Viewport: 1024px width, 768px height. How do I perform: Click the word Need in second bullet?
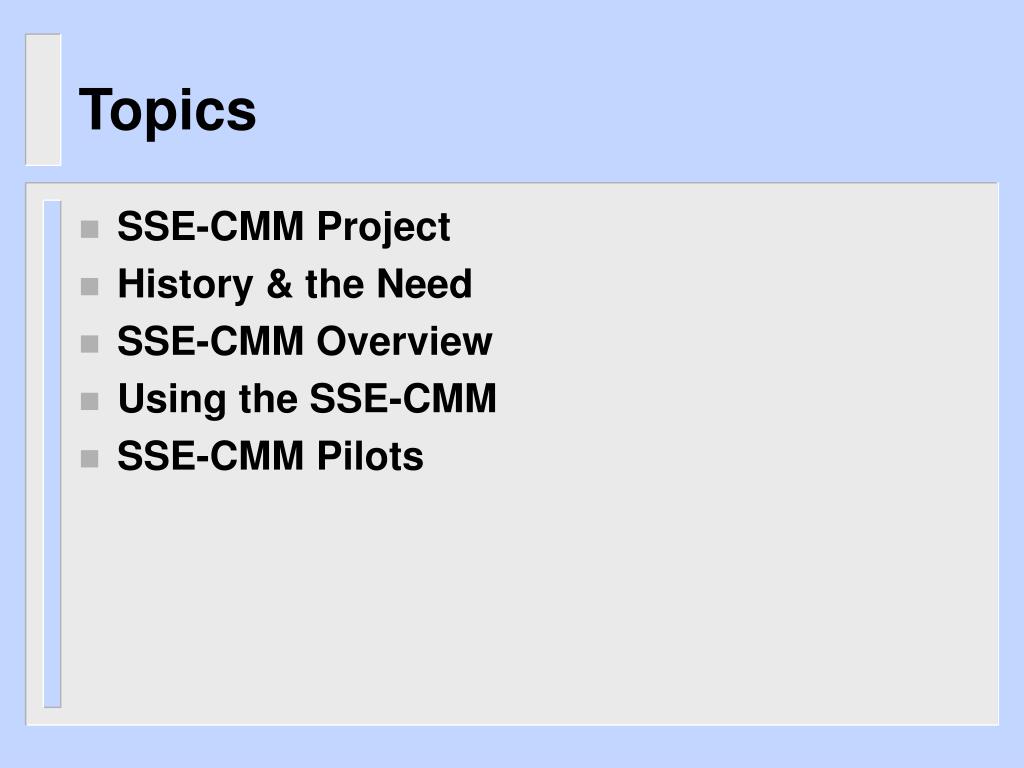[424, 284]
